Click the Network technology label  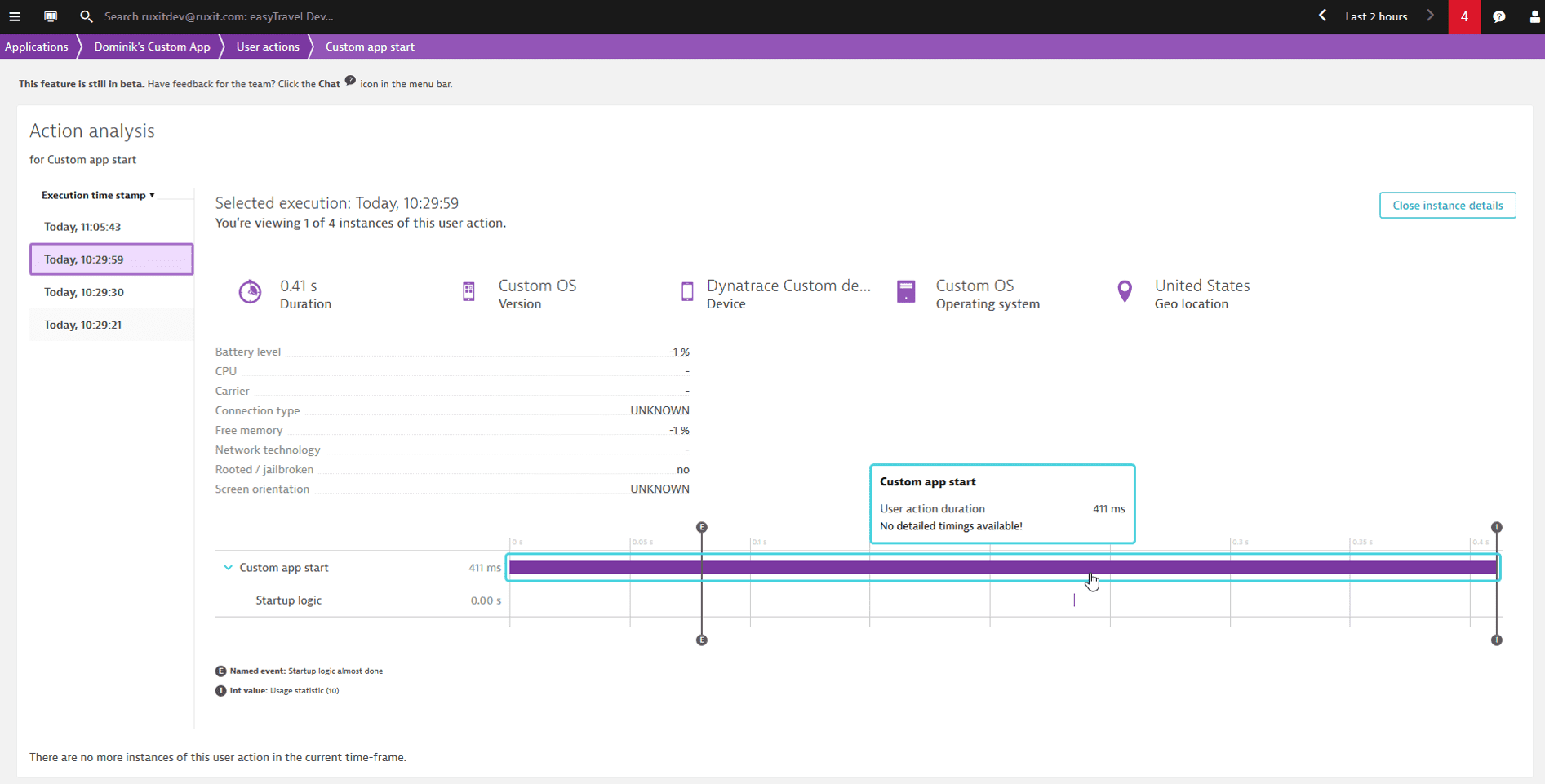268,450
